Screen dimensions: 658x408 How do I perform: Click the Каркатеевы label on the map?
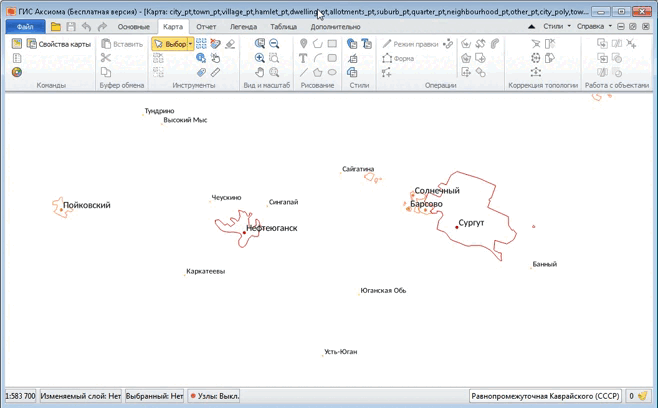[206, 272]
